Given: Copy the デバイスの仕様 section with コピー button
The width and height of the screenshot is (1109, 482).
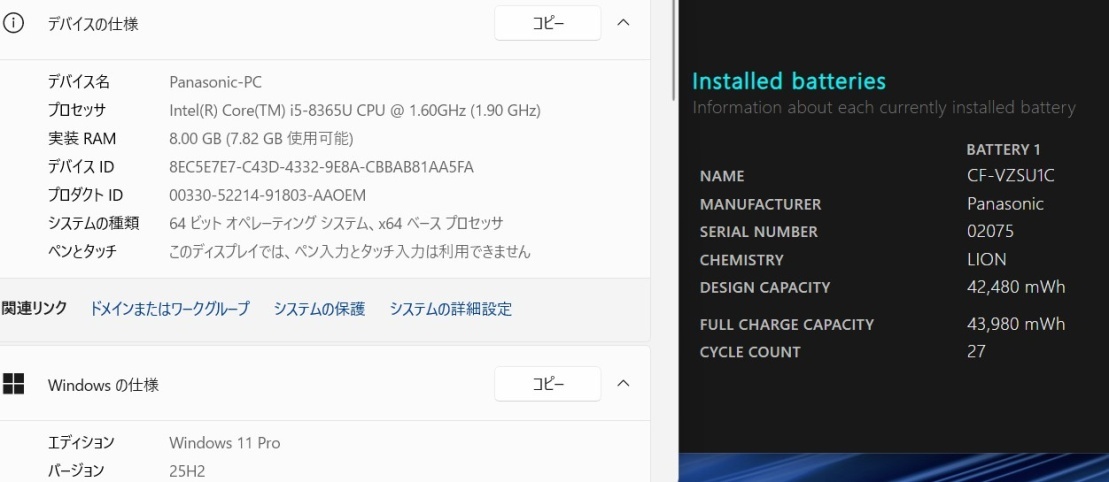Looking at the screenshot, I should tap(547, 23).
